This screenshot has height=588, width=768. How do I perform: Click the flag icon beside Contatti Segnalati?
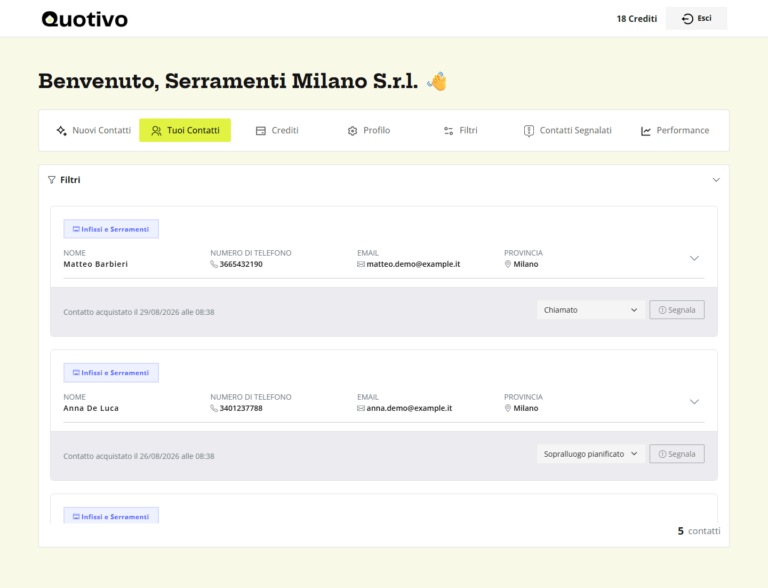coord(529,131)
